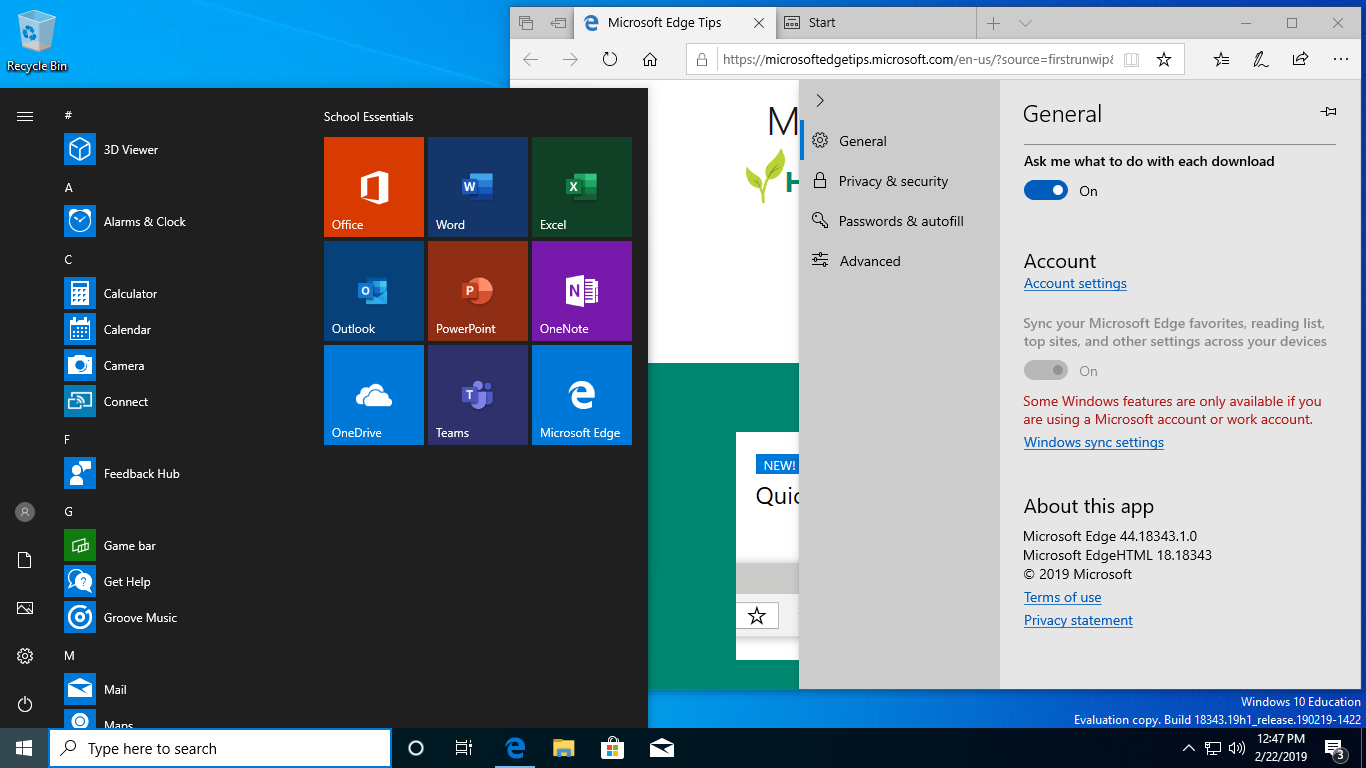Open Documents from the Start sidebar
Image resolution: width=1366 pixels, height=768 pixels.
(x=25, y=560)
